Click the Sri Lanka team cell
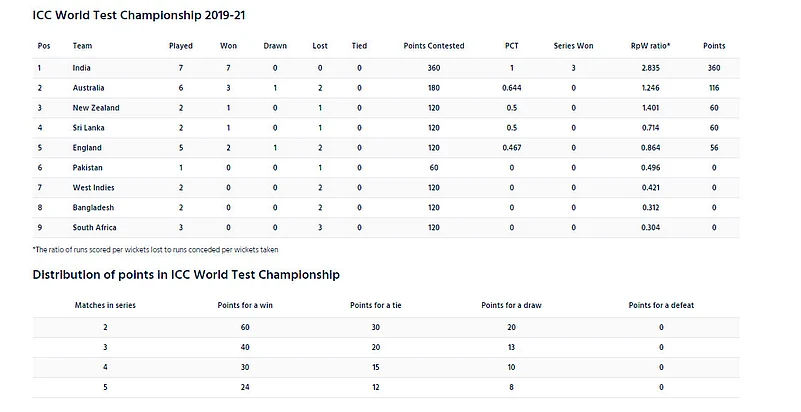The height and width of the screenshot is (412, 801). pyautogui.click(x=90, y=128)
